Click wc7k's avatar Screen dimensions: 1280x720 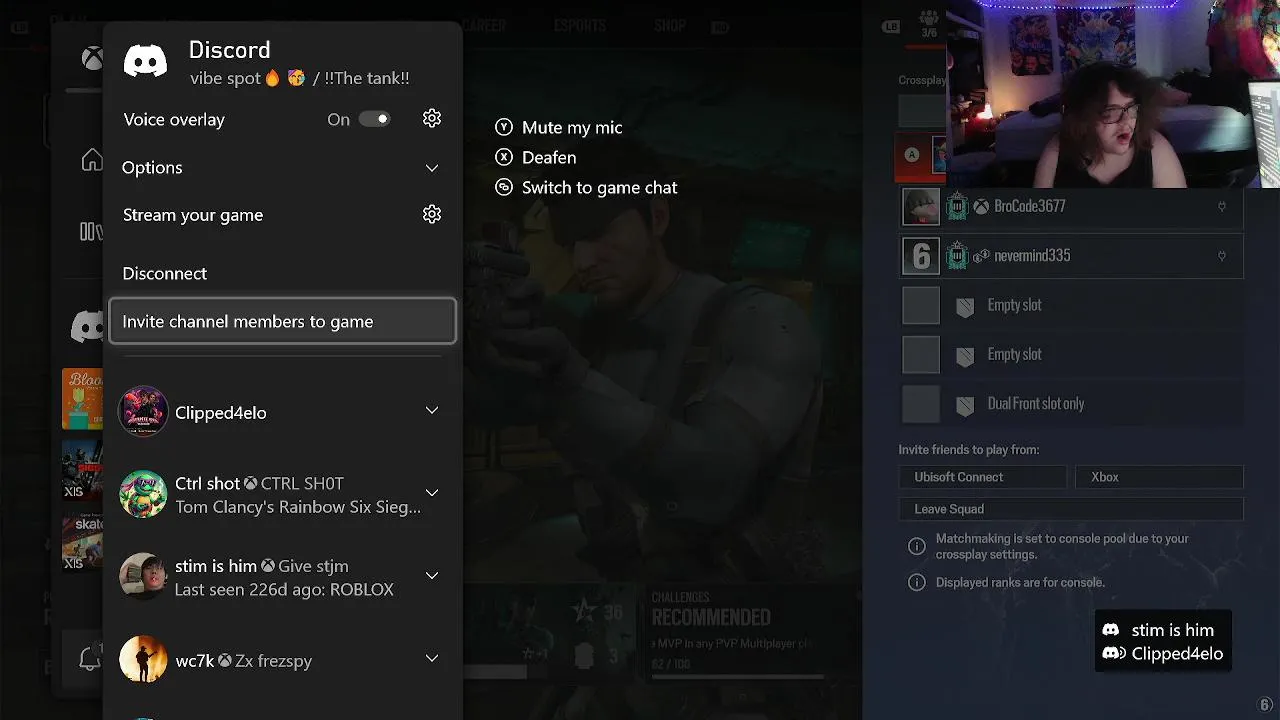143,660
